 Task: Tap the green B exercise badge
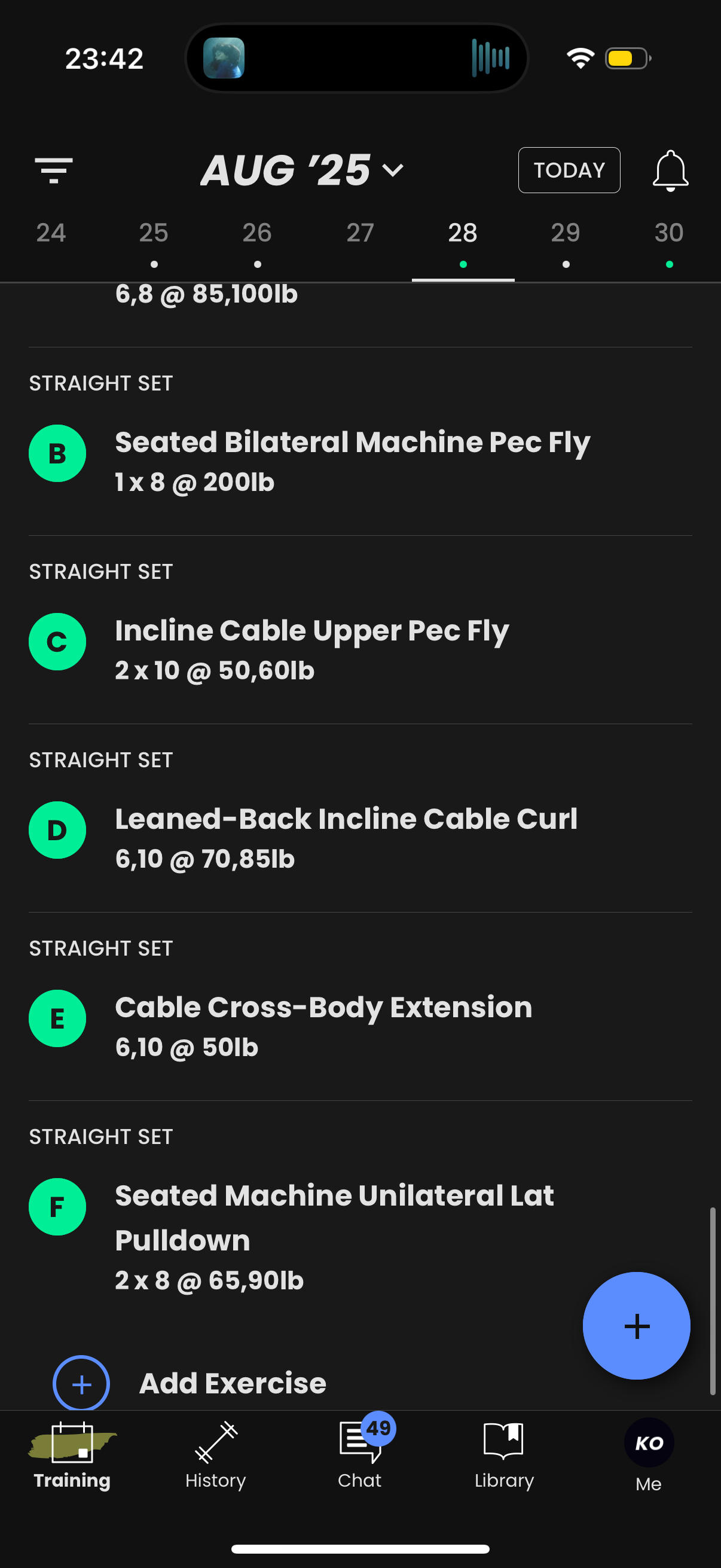(57, 453)
